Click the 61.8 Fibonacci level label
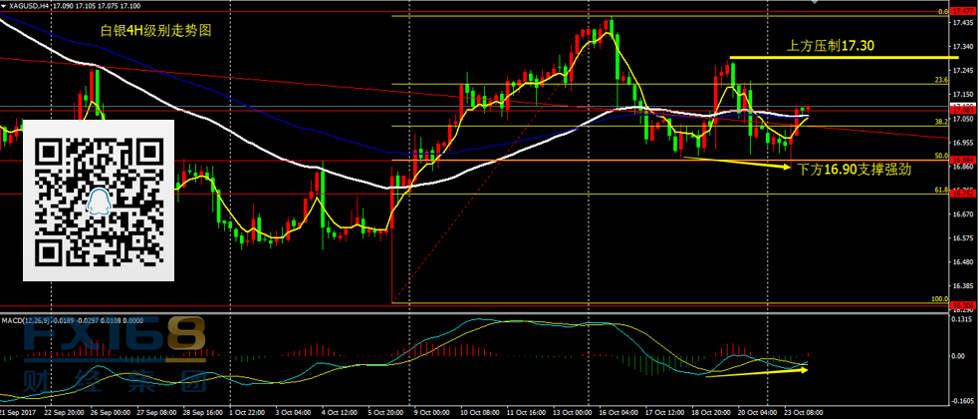Viewport: 980px width, 419px height. click(940, 190)
